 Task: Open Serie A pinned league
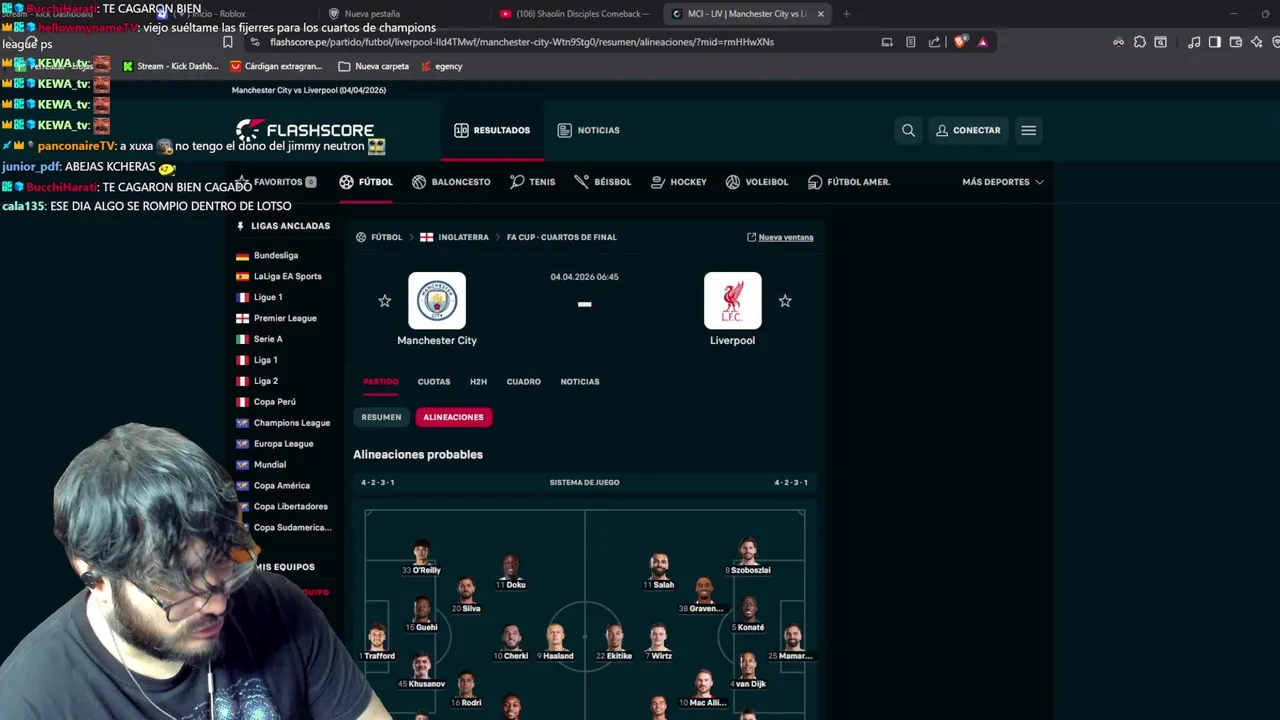click(268, 339)
